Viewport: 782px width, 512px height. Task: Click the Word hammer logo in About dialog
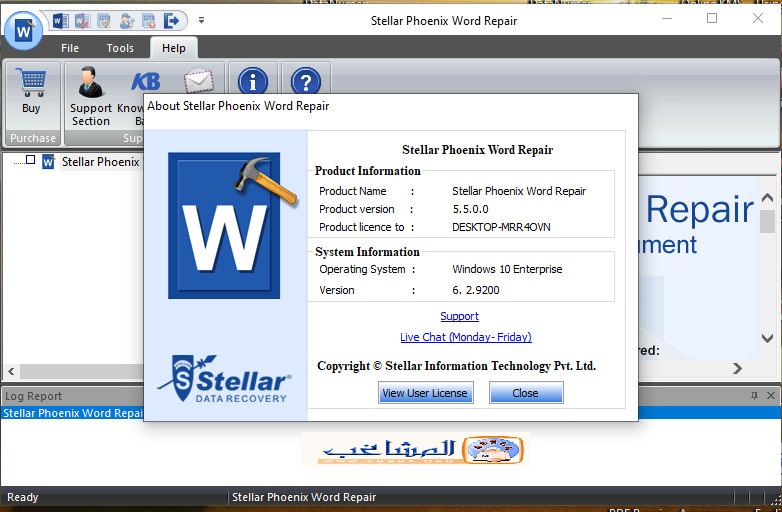point(232,227)
